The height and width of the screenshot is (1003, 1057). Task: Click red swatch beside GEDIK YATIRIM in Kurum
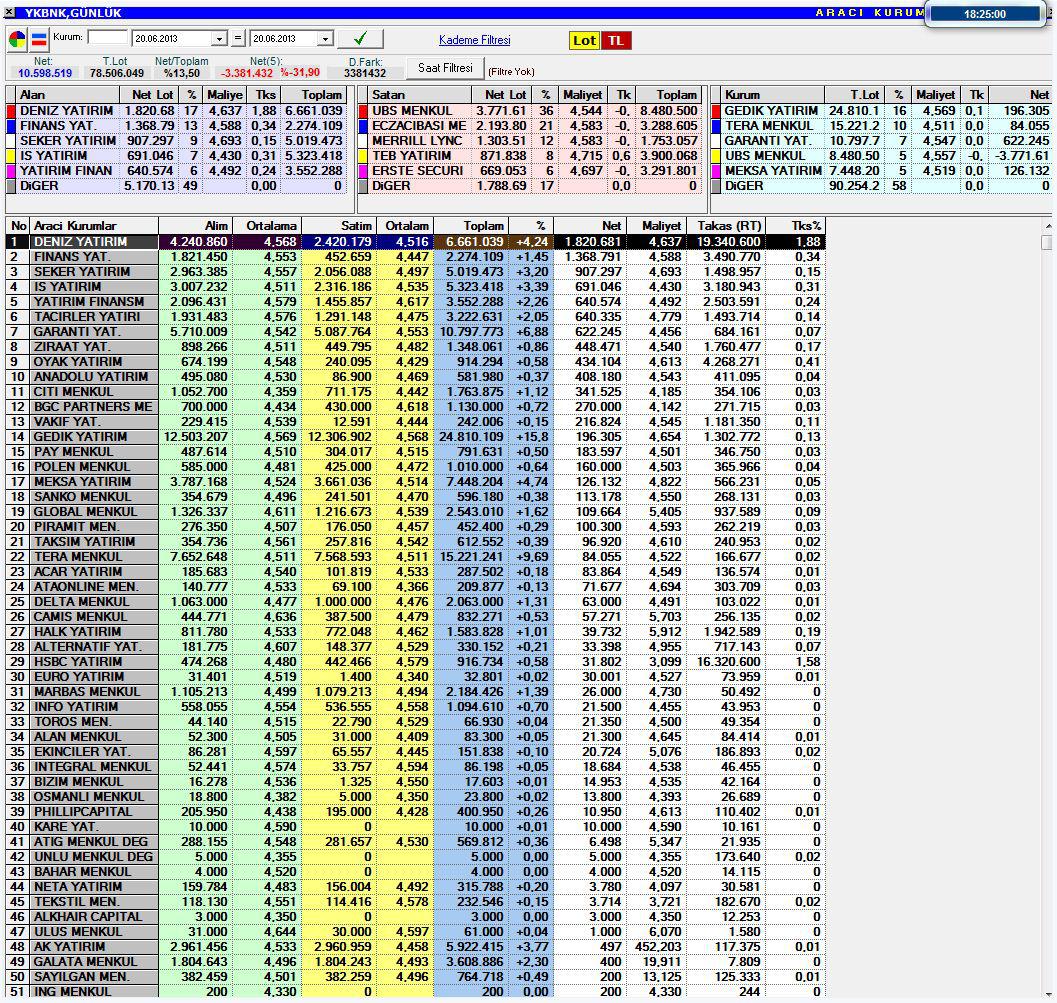[716, 111]
